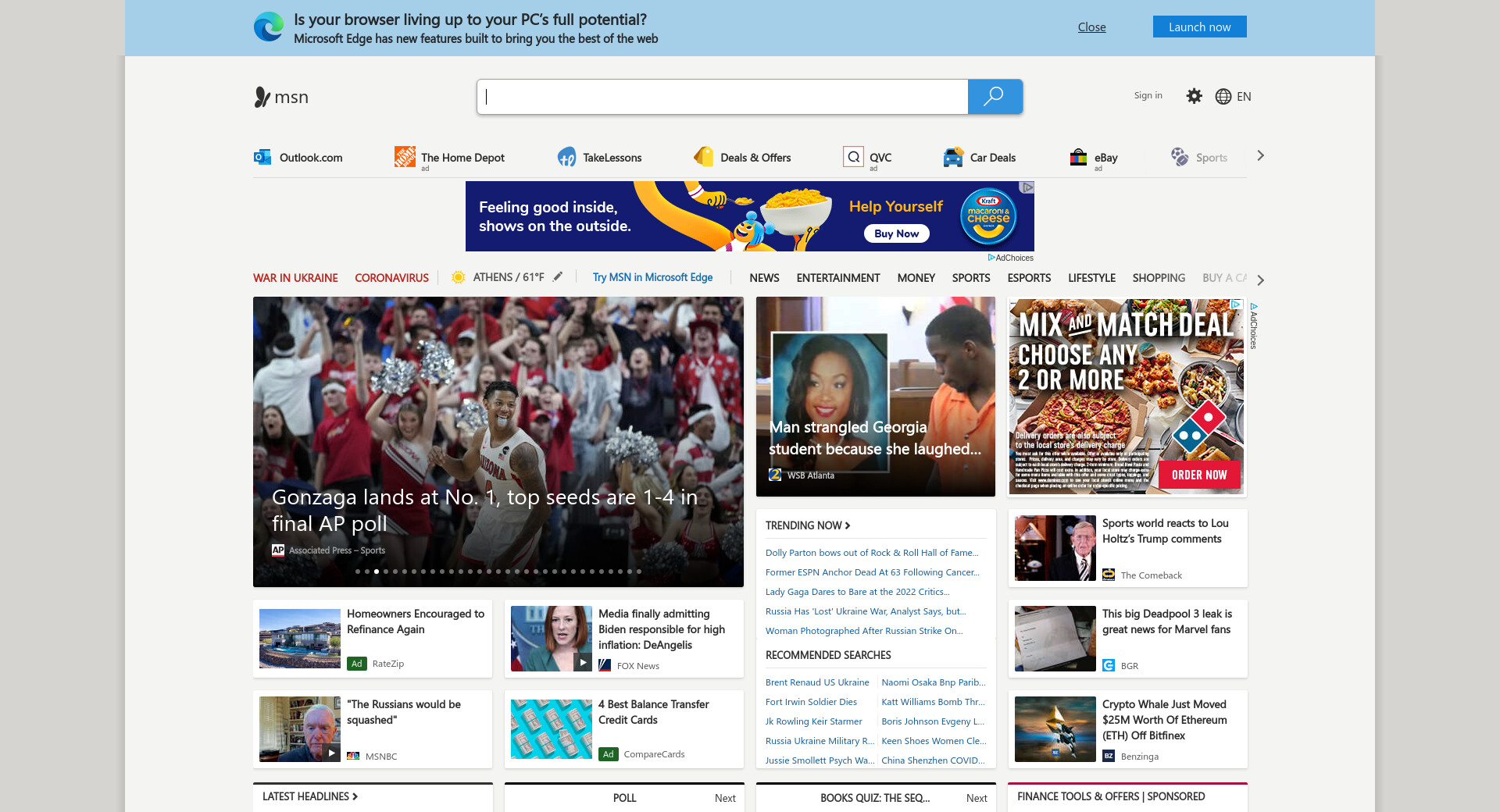Play the FOX News Biden inflation video
Image resolution: width=1500 pixels, height=812 pixels.
pyautogui.click(x=583, y=662)
